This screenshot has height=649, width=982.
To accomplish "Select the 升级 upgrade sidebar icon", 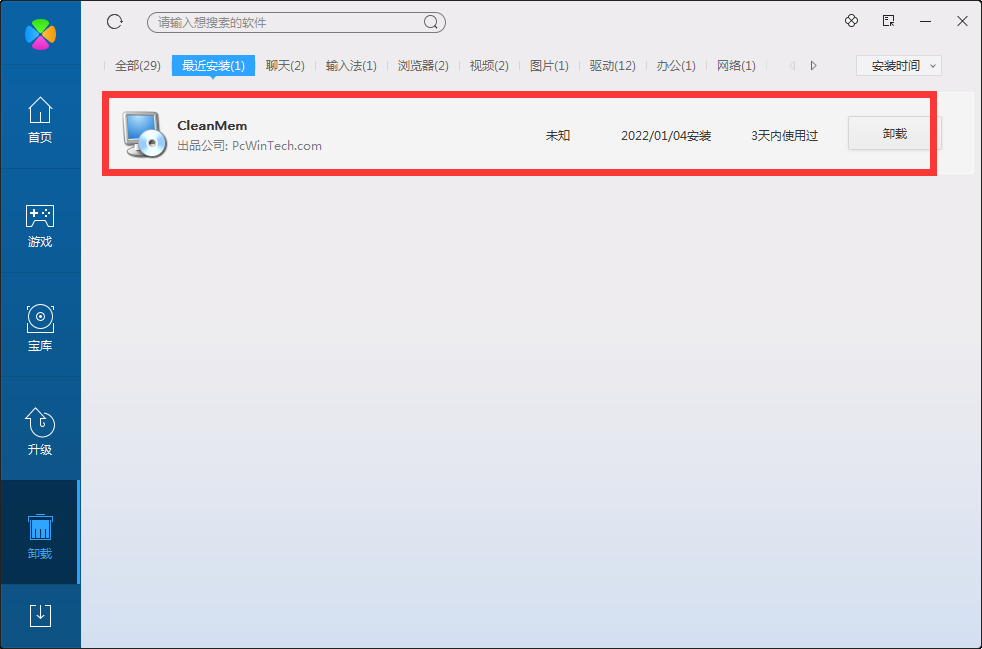I will coord(40,432).
